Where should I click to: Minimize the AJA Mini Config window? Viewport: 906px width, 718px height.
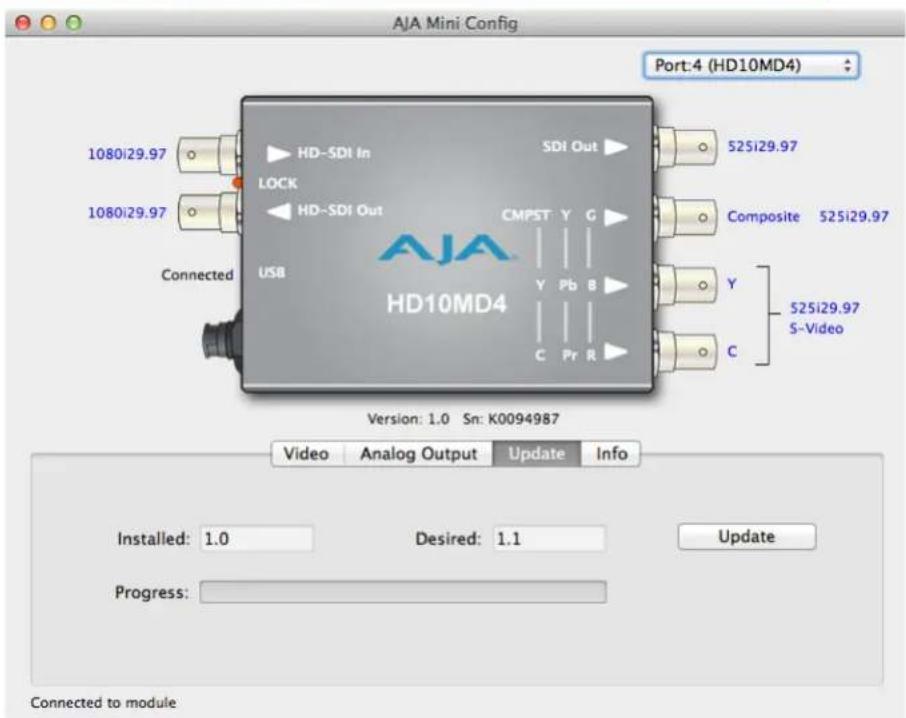click(x=49, y=23)
